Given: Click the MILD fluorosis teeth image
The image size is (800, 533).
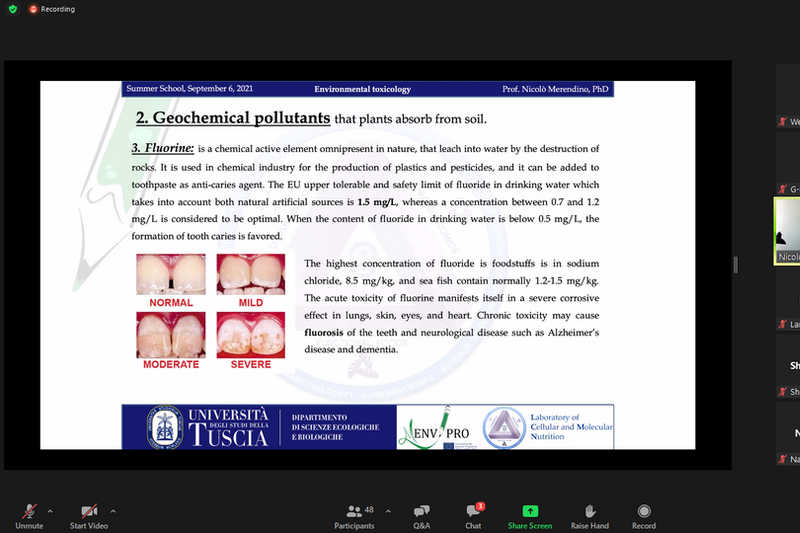Looking at the screenshot, I should (x=251, y=274).
